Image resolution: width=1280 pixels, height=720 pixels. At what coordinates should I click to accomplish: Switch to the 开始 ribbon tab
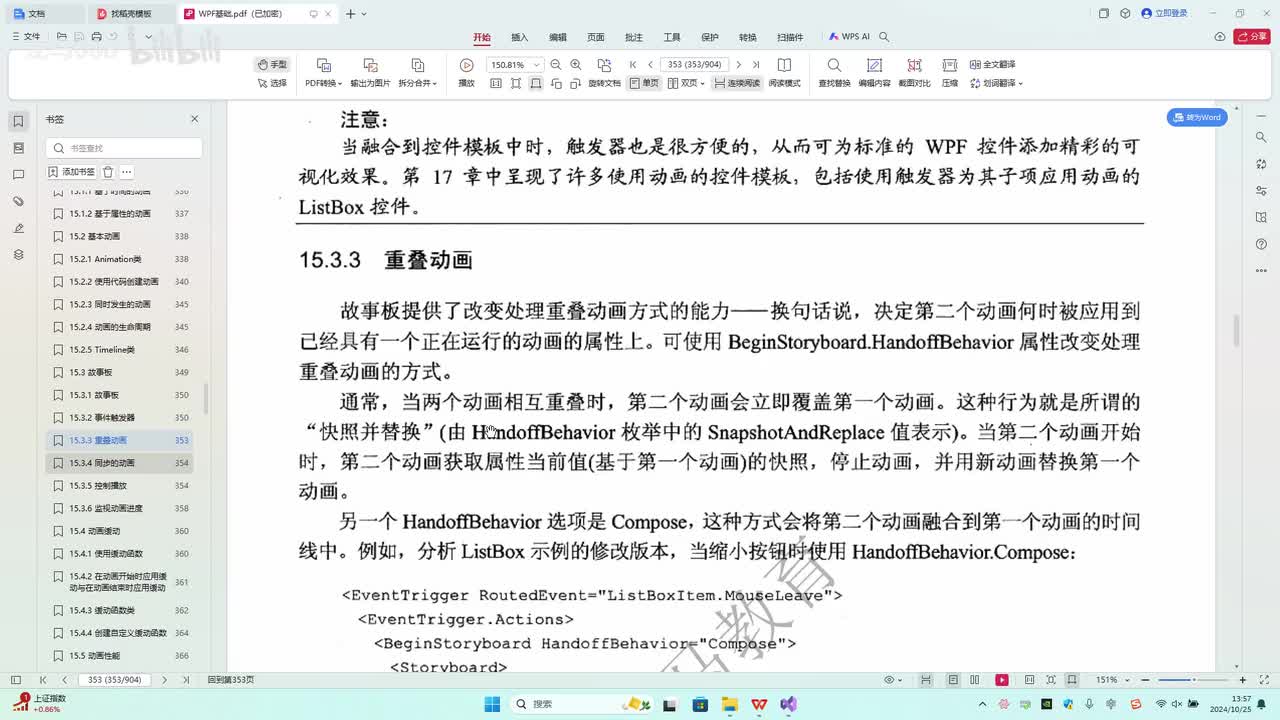coord(482,37)
